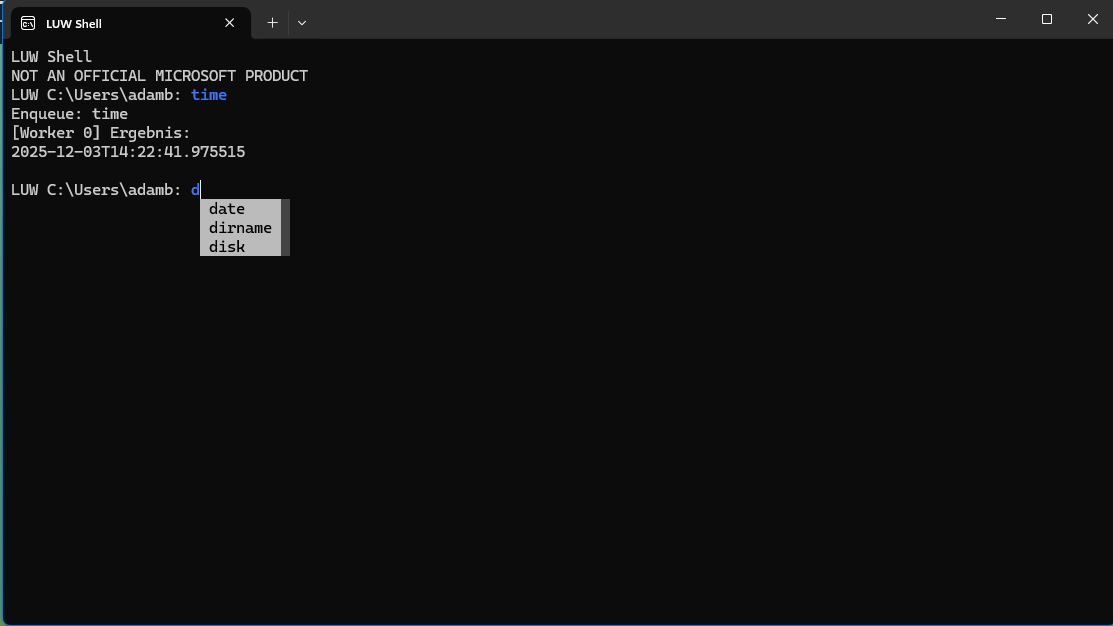Minimize the terminal window
The width and height of the screenshot is (1113, 626).
point(1001,19)
